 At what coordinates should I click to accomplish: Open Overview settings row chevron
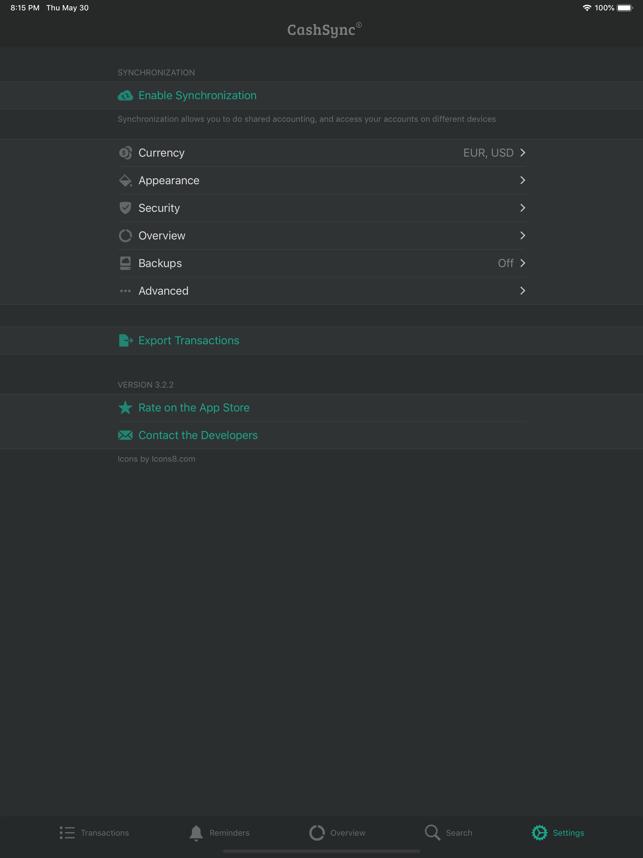523,235
